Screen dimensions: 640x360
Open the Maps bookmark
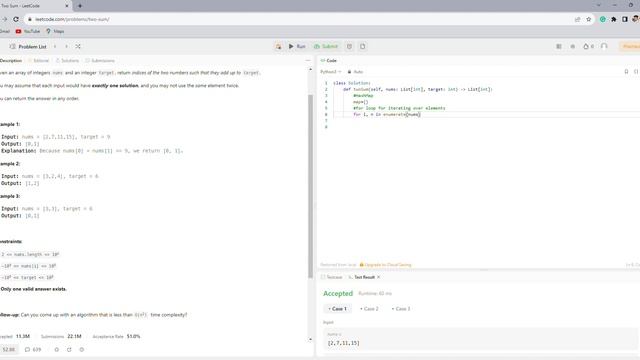pyautogui.click(x=55, y=31)
